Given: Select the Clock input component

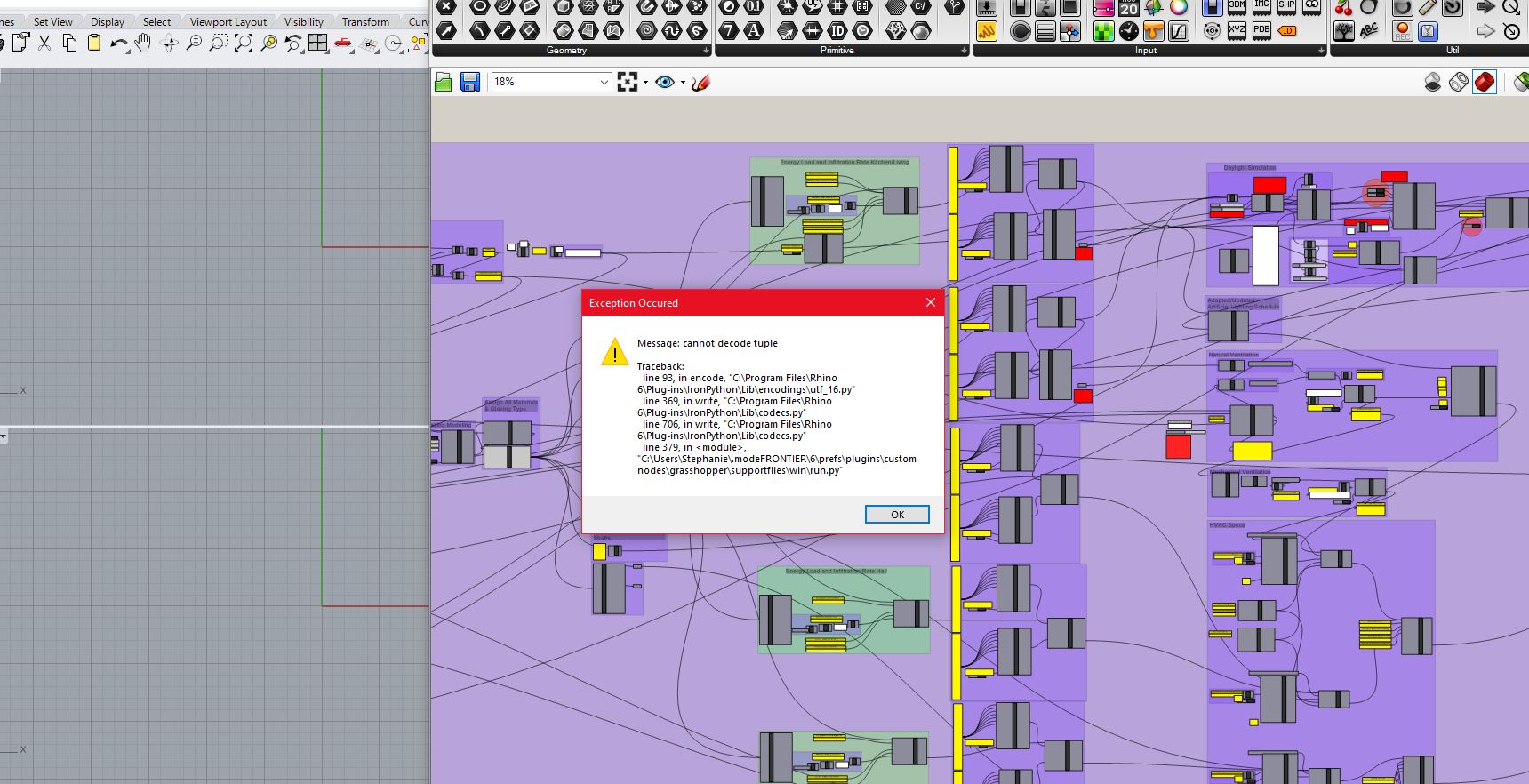Looking at the screenshot, I should pyautogui.click(x=1128, y=32).
